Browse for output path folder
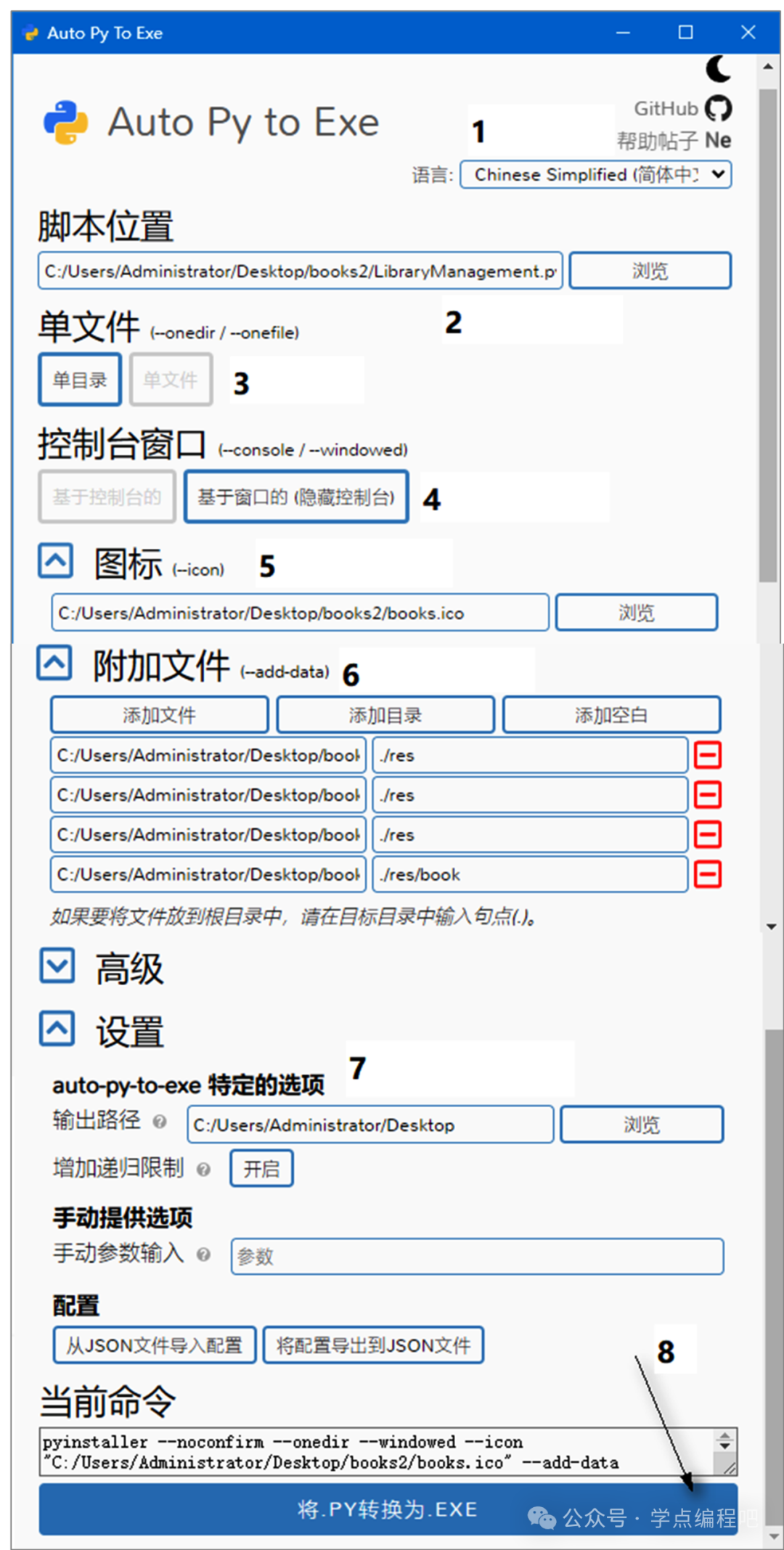This screenshot has width=784, height=1550. click(x=642, y=1125)
